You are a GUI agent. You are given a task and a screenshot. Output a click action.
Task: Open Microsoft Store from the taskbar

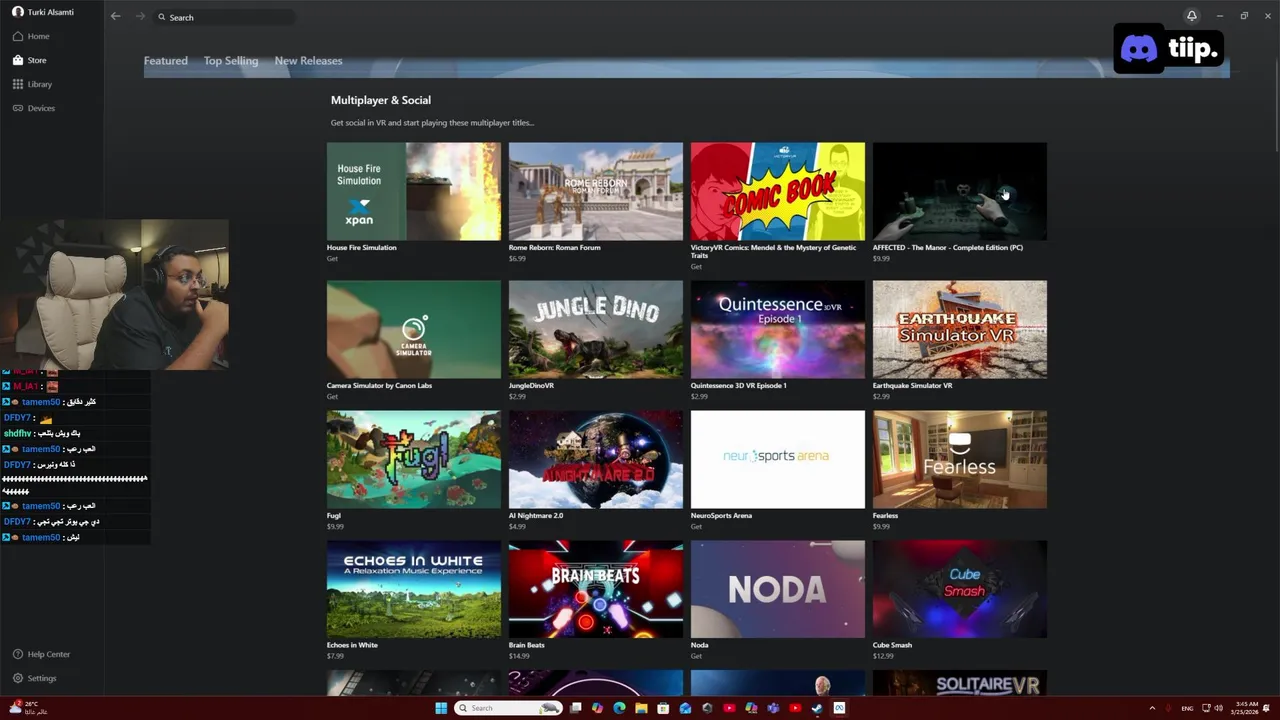click(663, 708)
